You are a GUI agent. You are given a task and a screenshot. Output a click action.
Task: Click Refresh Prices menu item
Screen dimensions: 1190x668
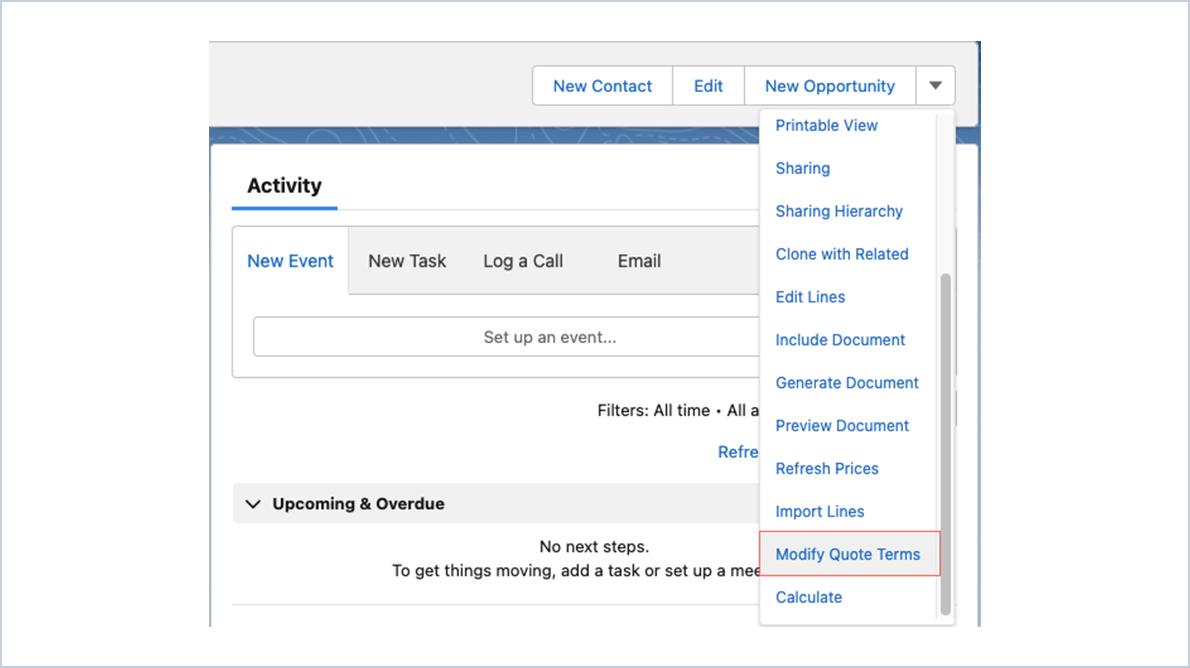click(x=827, y=468)
